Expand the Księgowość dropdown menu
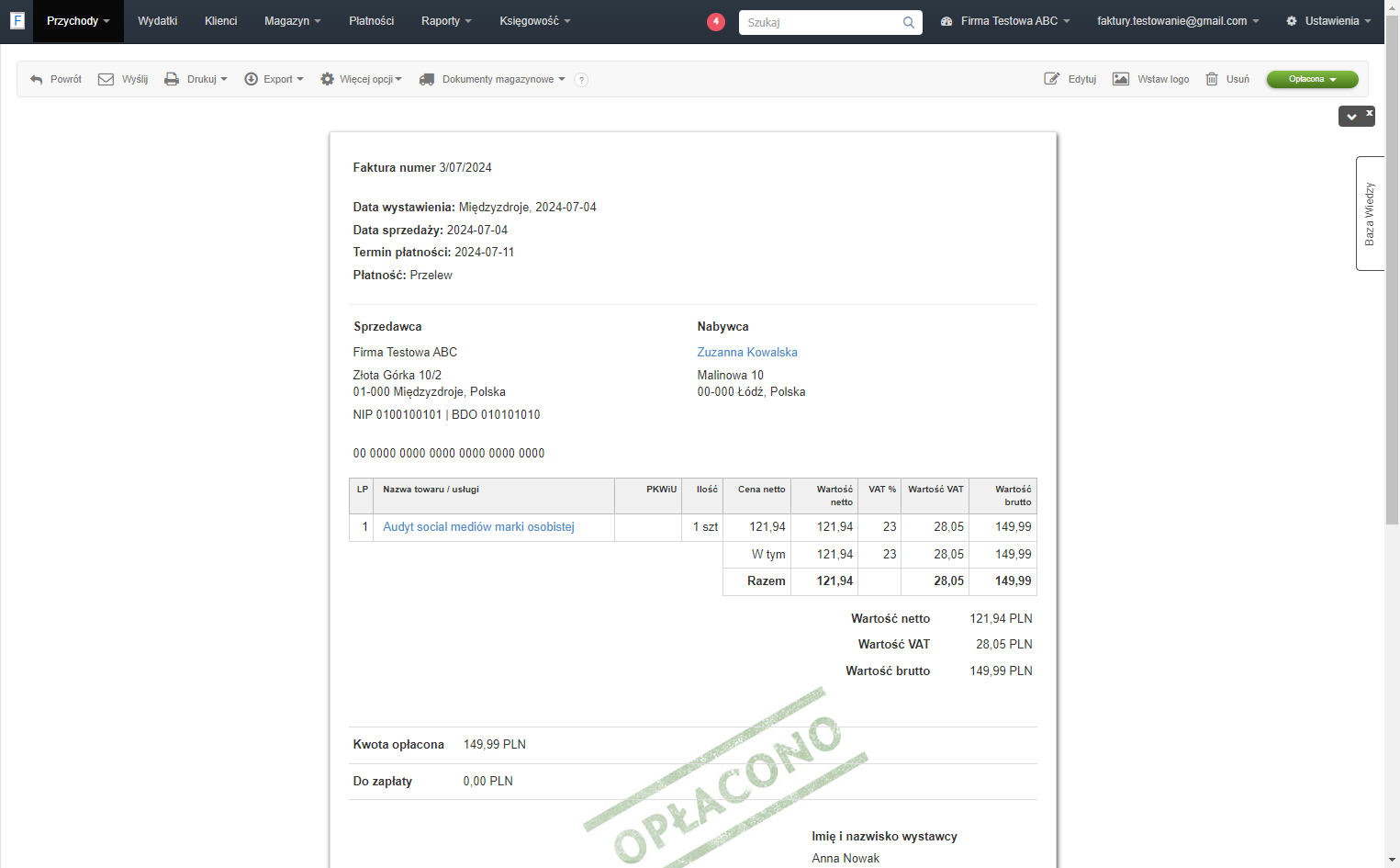Viewport: 1400px width, 868px height. (535, 21)
